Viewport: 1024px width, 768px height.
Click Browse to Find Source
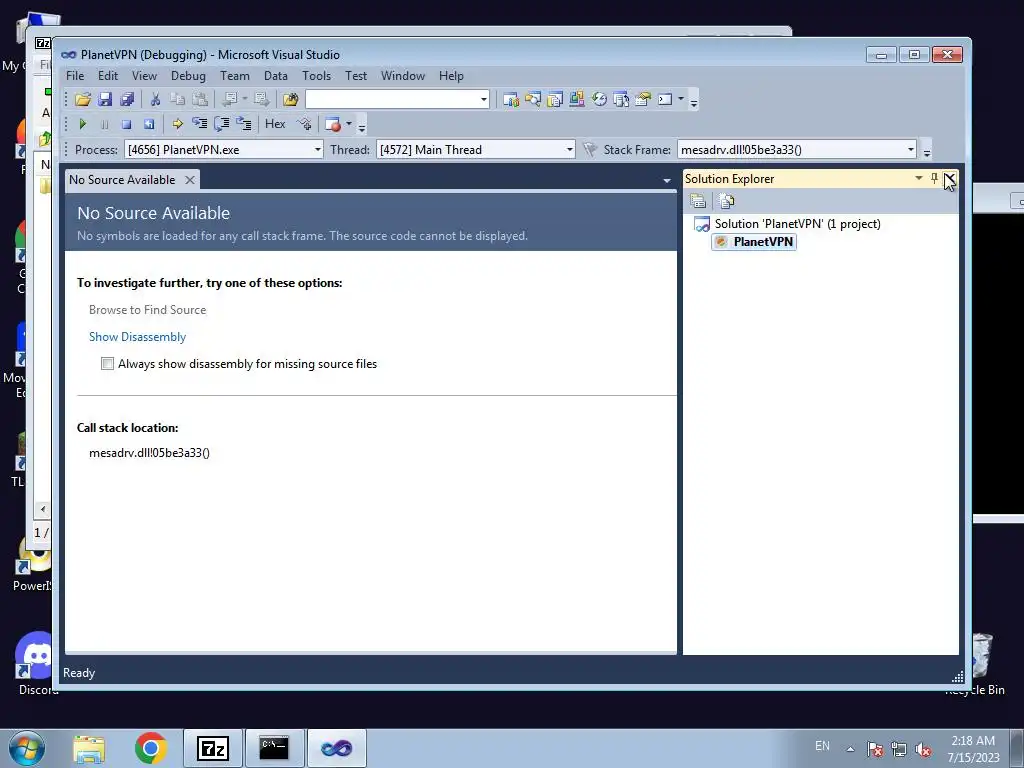coord(148,310)
